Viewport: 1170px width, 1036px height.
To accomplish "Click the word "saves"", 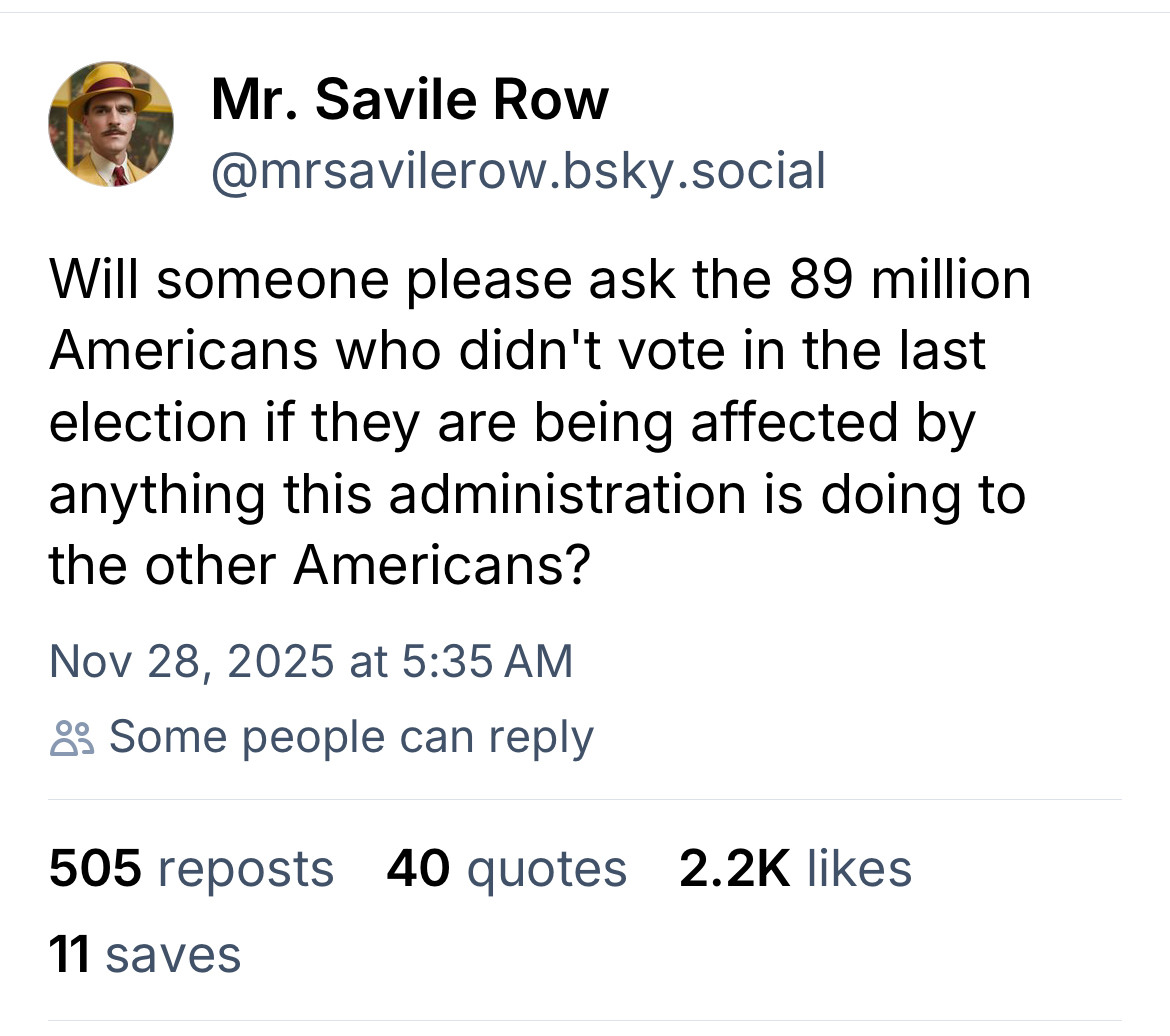I will (173, 954).
